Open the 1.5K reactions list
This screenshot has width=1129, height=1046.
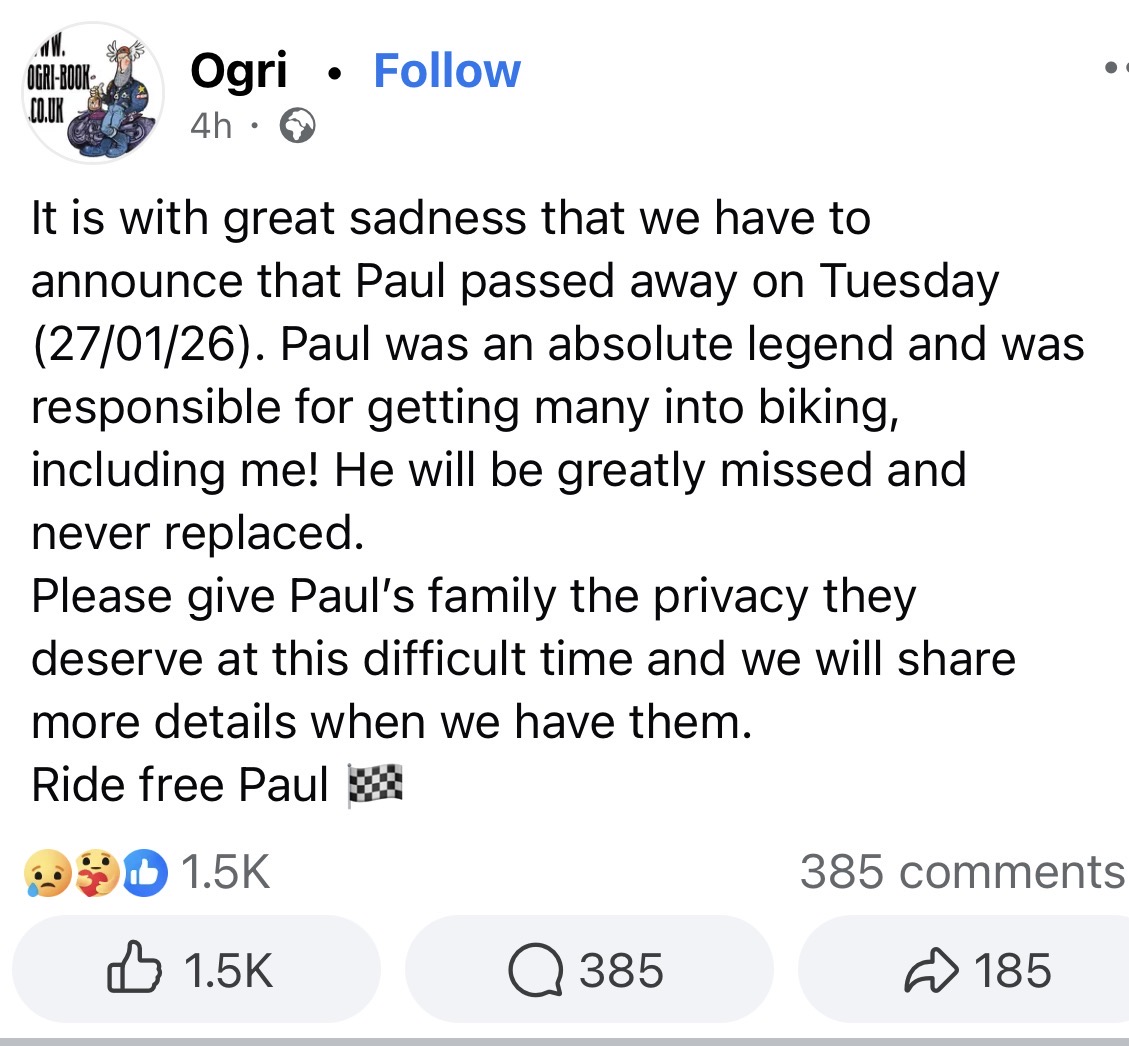pos(228,872)
